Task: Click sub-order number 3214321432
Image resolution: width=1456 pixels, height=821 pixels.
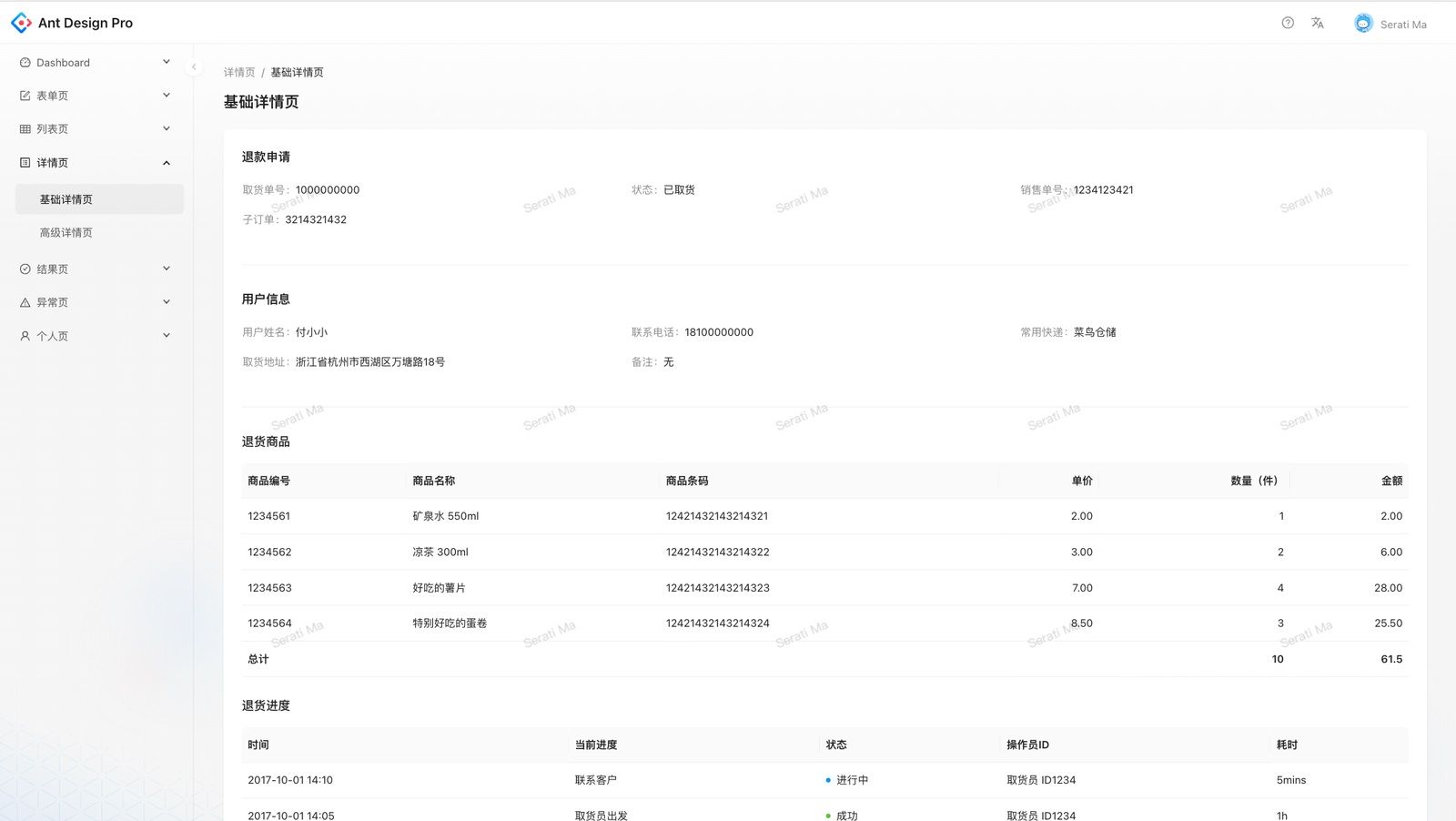Action: point(316,219)
